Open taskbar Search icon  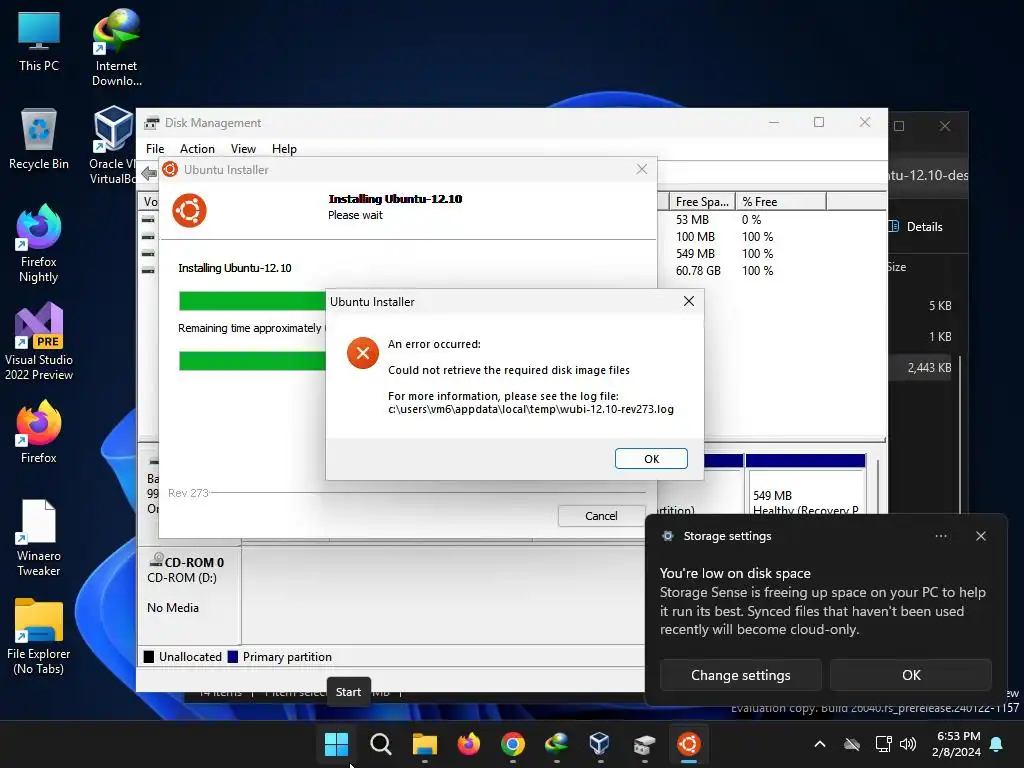coord(380,744)
